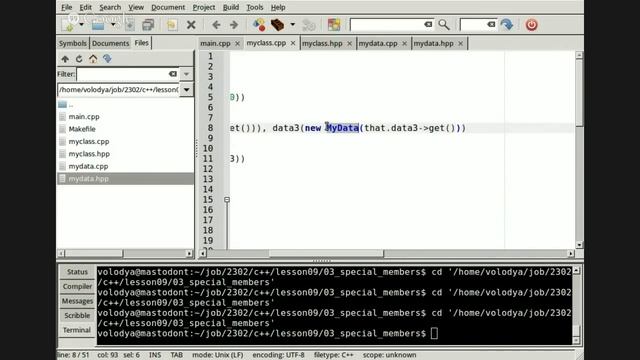Screen dimensions: 640x360
Task: Compile the current file using Compile icon
Action: [x=259, y=25]
